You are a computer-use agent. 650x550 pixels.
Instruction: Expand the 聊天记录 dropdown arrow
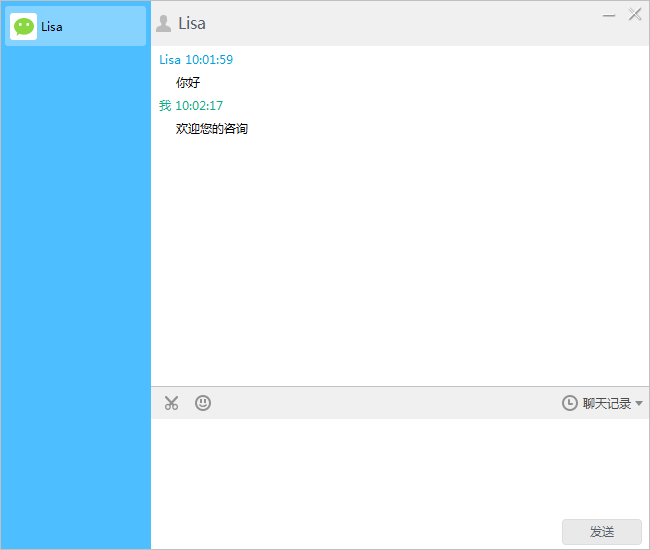tap(639, 403)
